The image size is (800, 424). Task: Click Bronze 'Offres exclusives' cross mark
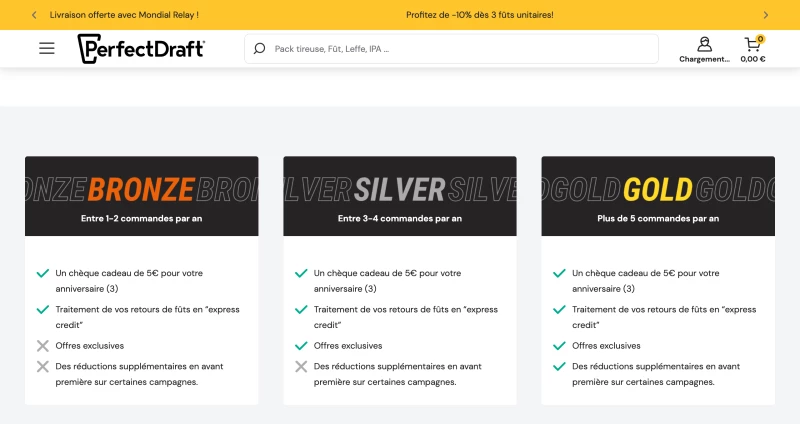pos(43,346)
